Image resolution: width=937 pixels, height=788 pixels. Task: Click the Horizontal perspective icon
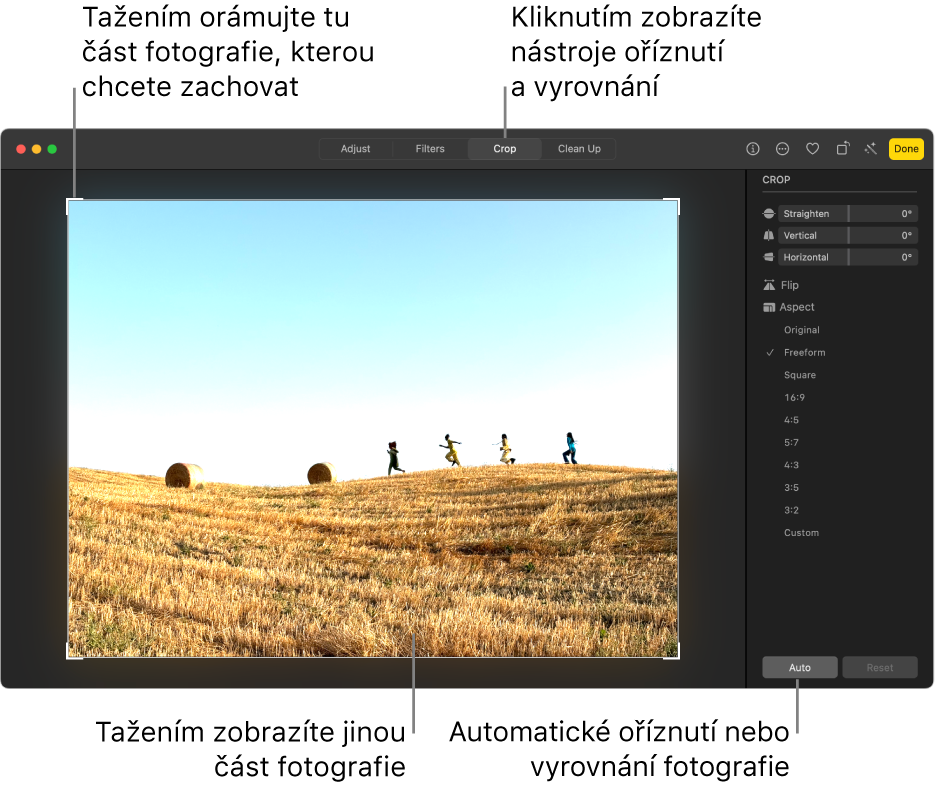pos(769,257)
